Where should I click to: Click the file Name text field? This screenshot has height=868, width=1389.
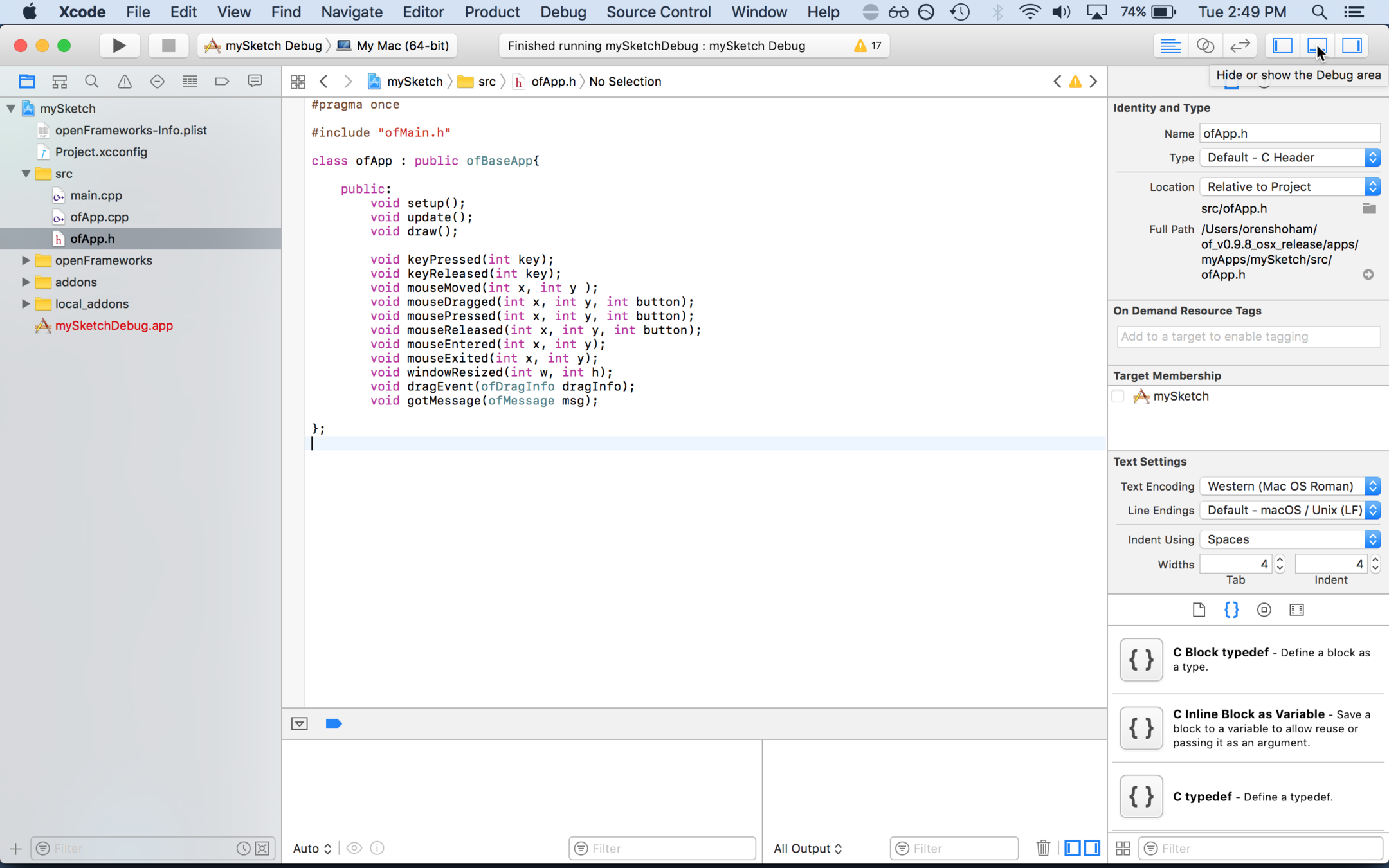point(1289,134)
